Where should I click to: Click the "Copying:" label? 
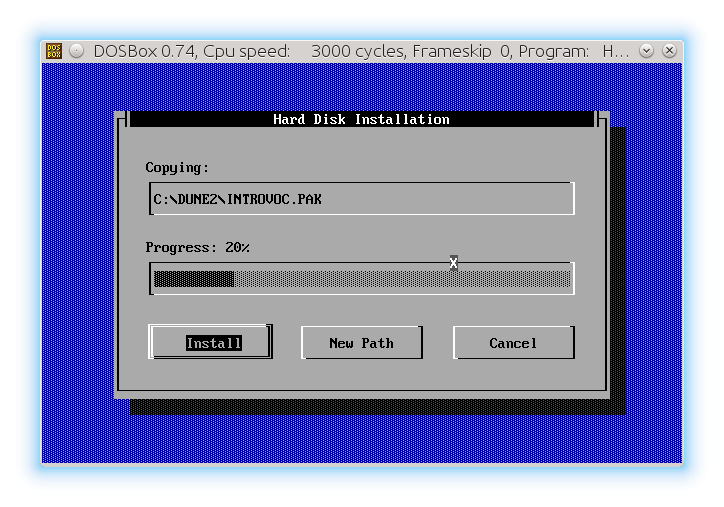(x=177, y=167)
